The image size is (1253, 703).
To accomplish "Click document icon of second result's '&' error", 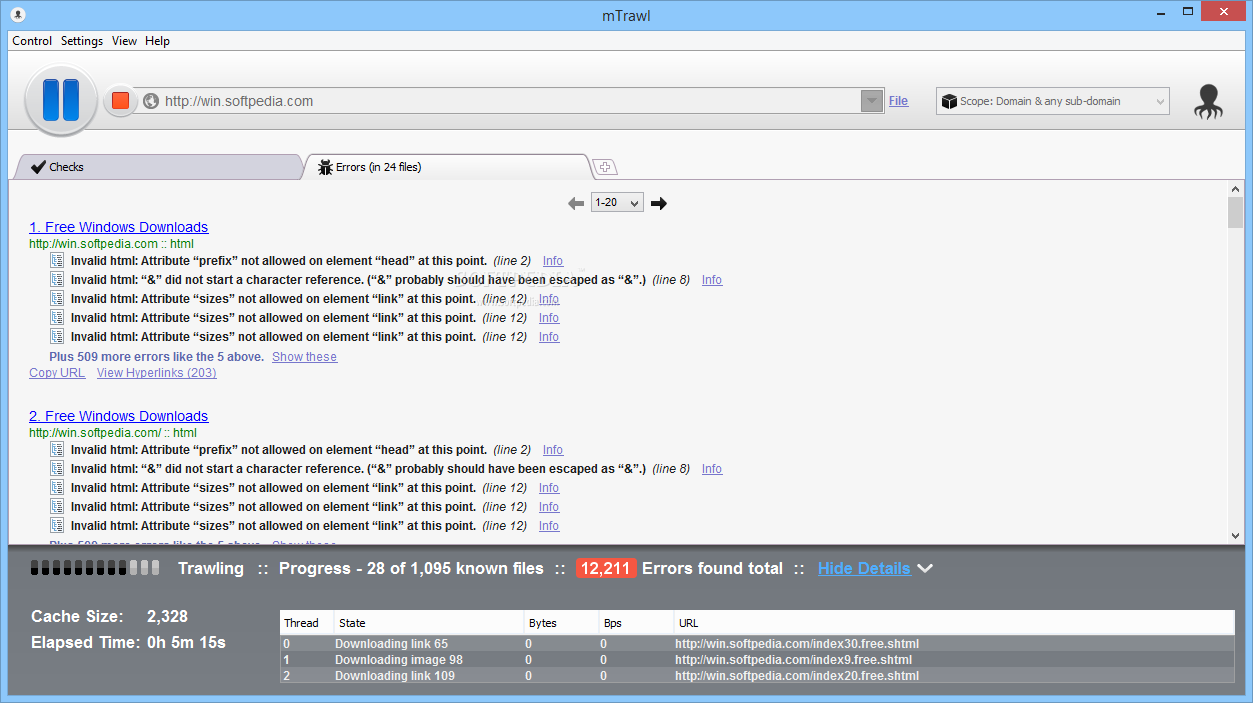I will 57,468.
